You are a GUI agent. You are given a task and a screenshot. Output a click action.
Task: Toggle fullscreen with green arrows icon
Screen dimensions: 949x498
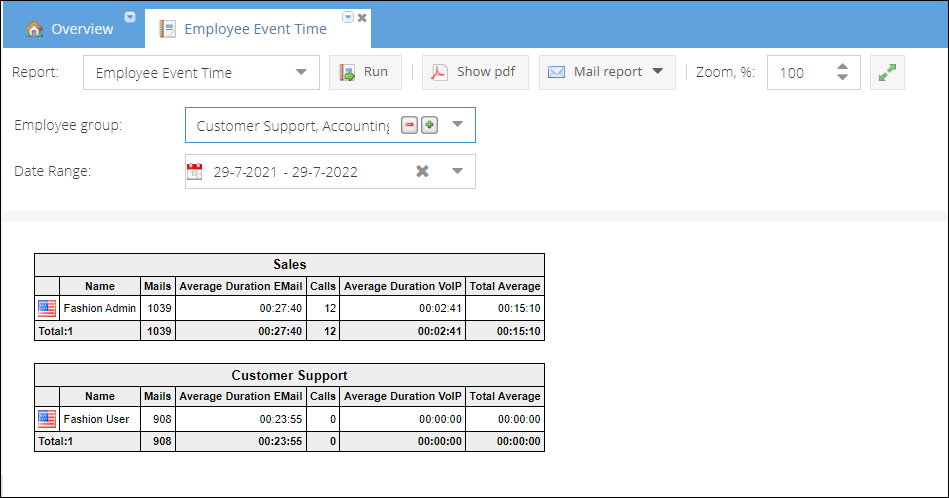point(887,73)
